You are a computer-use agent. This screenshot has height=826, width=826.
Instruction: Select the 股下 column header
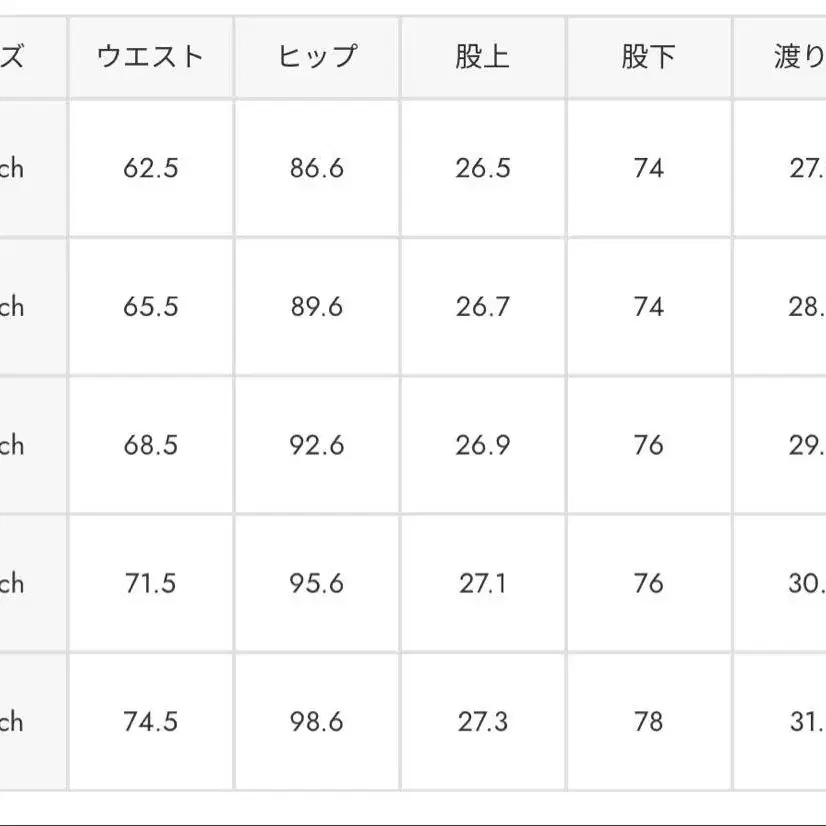coord(648,57)
